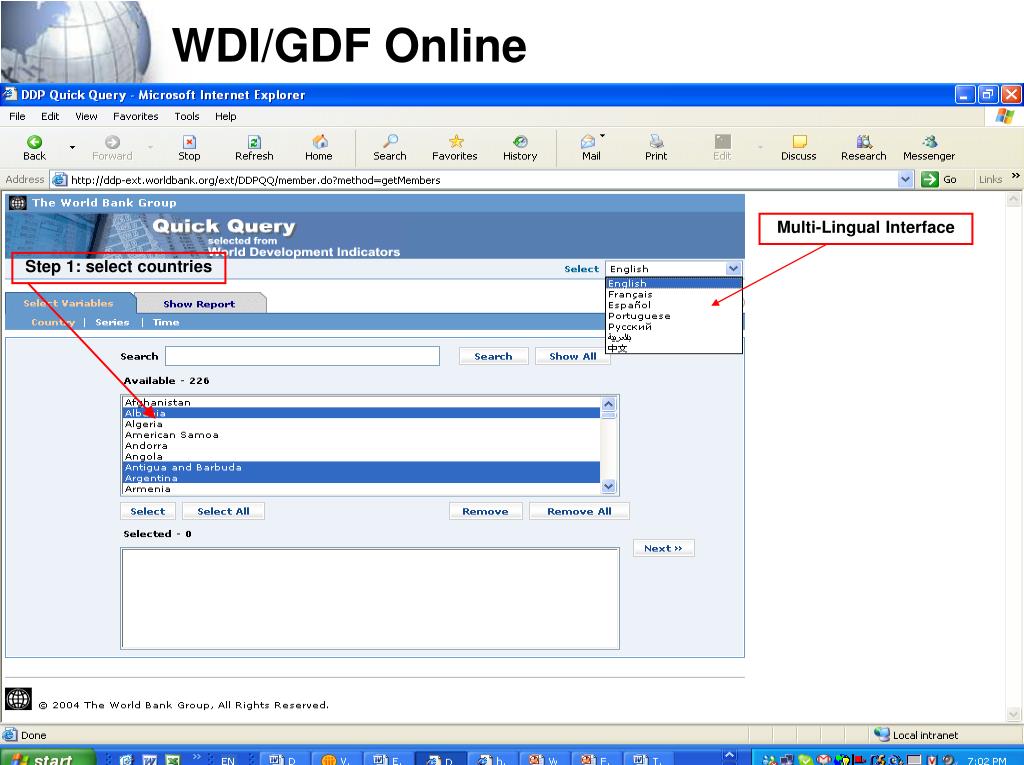The width and height of the screenshot is (1024, 765).
Task: Select Antigua and Barbuda in the list
Action: (x=361, y=467)
